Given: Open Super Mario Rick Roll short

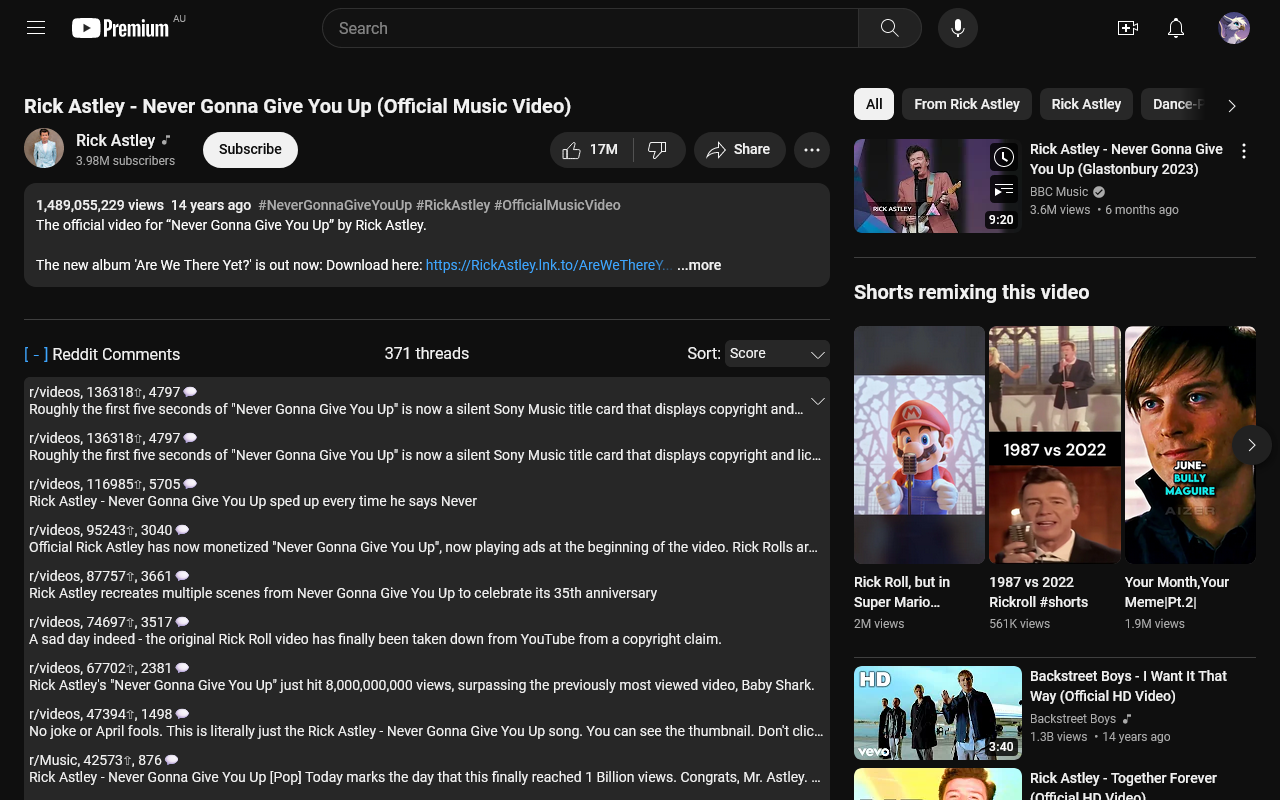Looking at the screenshot, I should point(920,445).
